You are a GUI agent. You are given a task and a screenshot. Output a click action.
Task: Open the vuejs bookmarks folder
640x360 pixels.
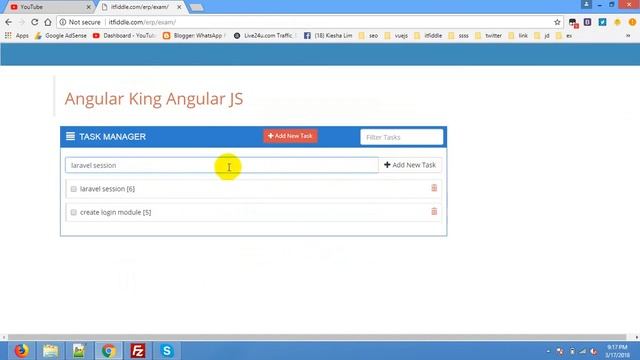point(396,36)
